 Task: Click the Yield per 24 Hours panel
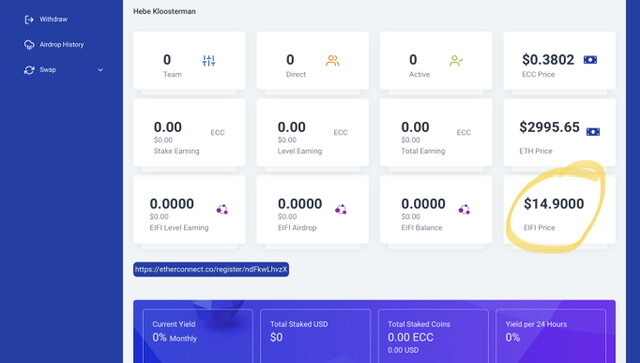click(551, 336)
